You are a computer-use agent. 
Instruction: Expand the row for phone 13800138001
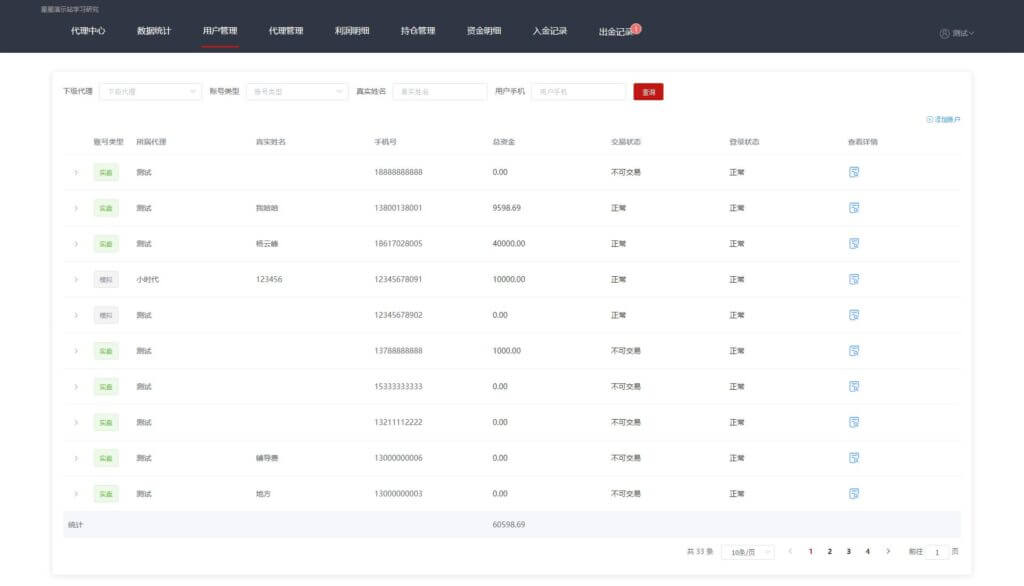coord(76,208)
